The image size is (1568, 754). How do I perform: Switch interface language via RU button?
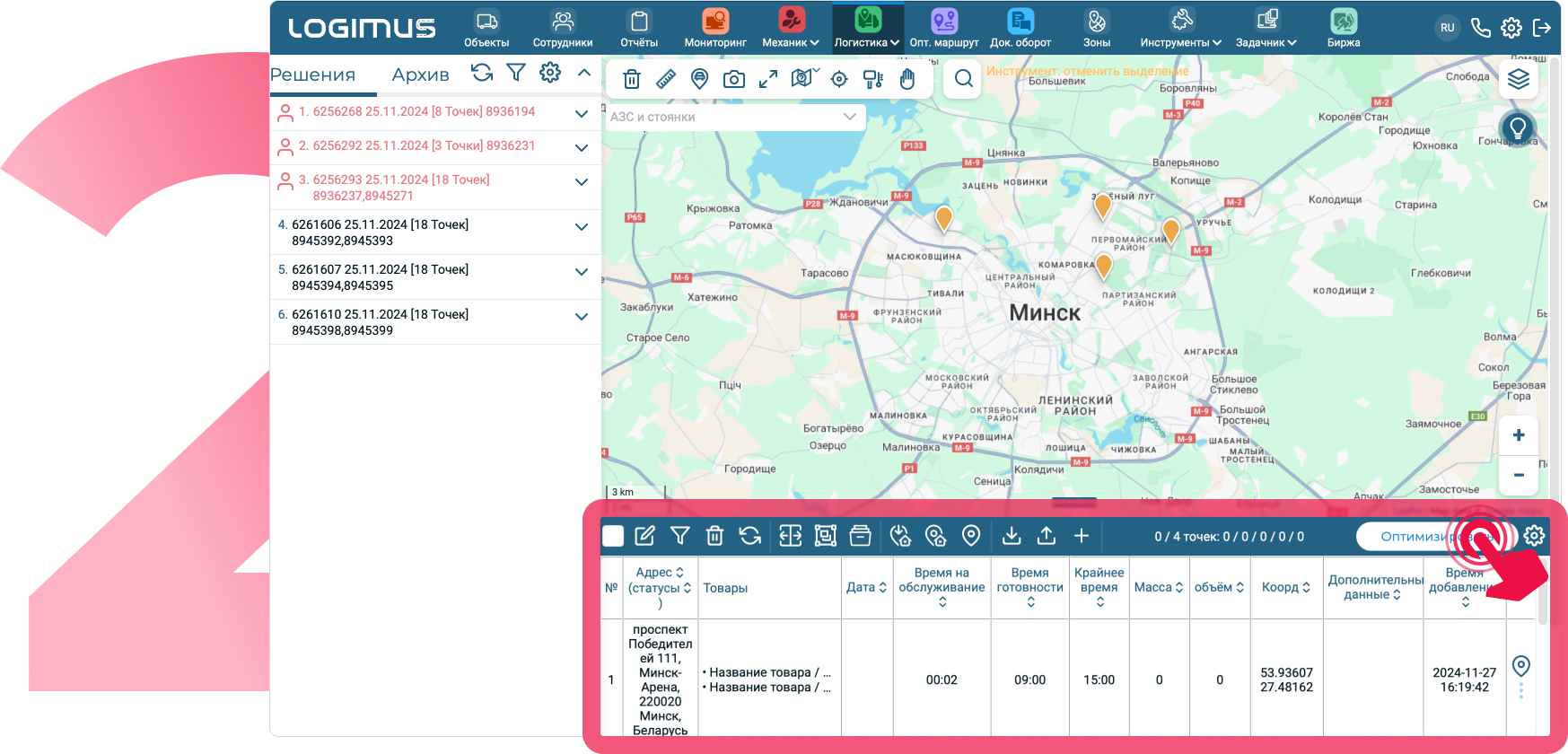[1448, 28]
